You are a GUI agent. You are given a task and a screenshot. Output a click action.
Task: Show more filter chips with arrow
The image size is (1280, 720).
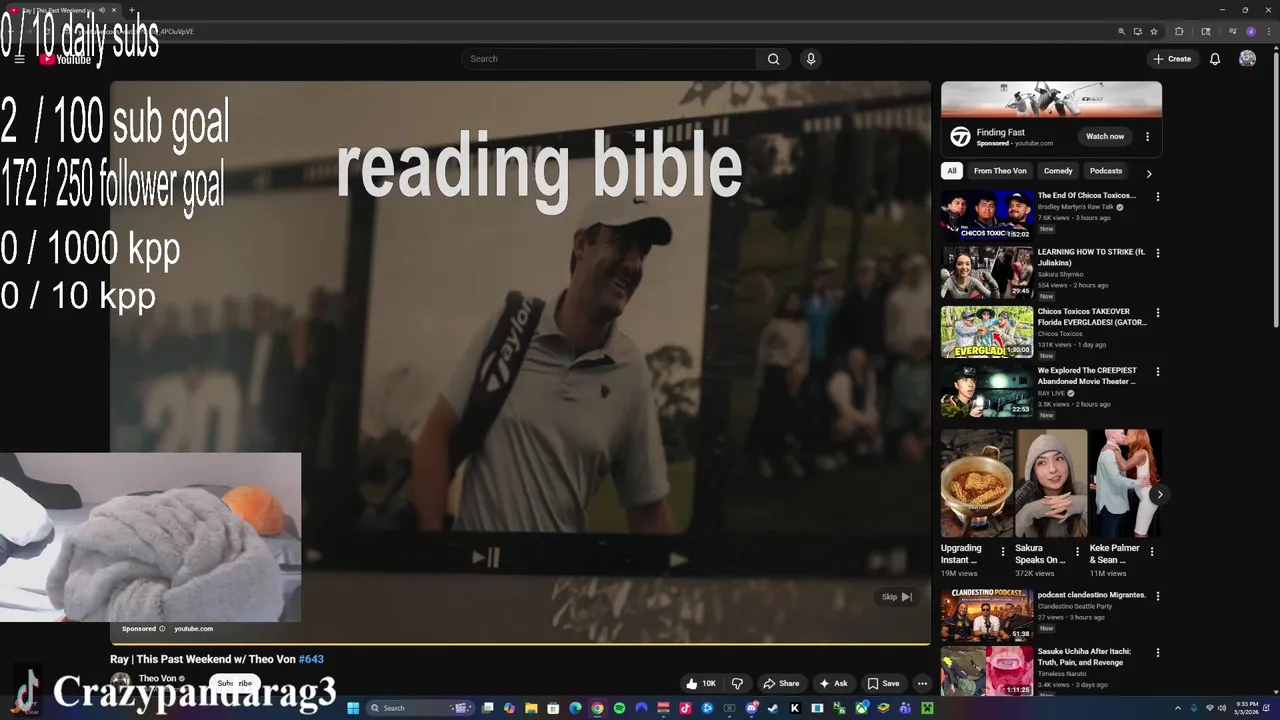tap(1148, 173)
